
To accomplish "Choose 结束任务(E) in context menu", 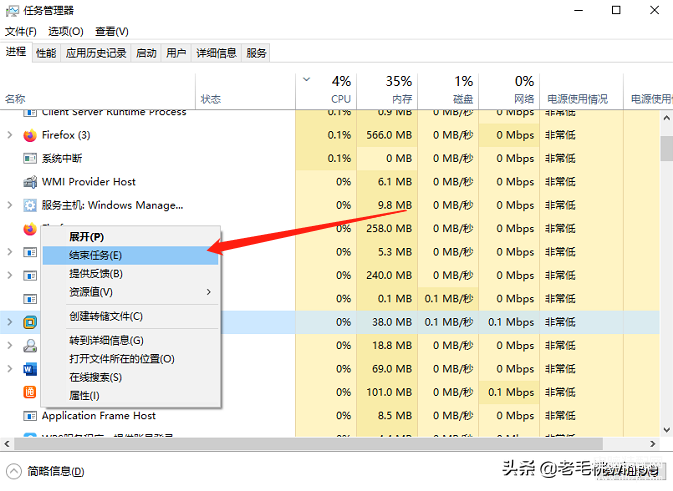I will [x=130, y=255].
